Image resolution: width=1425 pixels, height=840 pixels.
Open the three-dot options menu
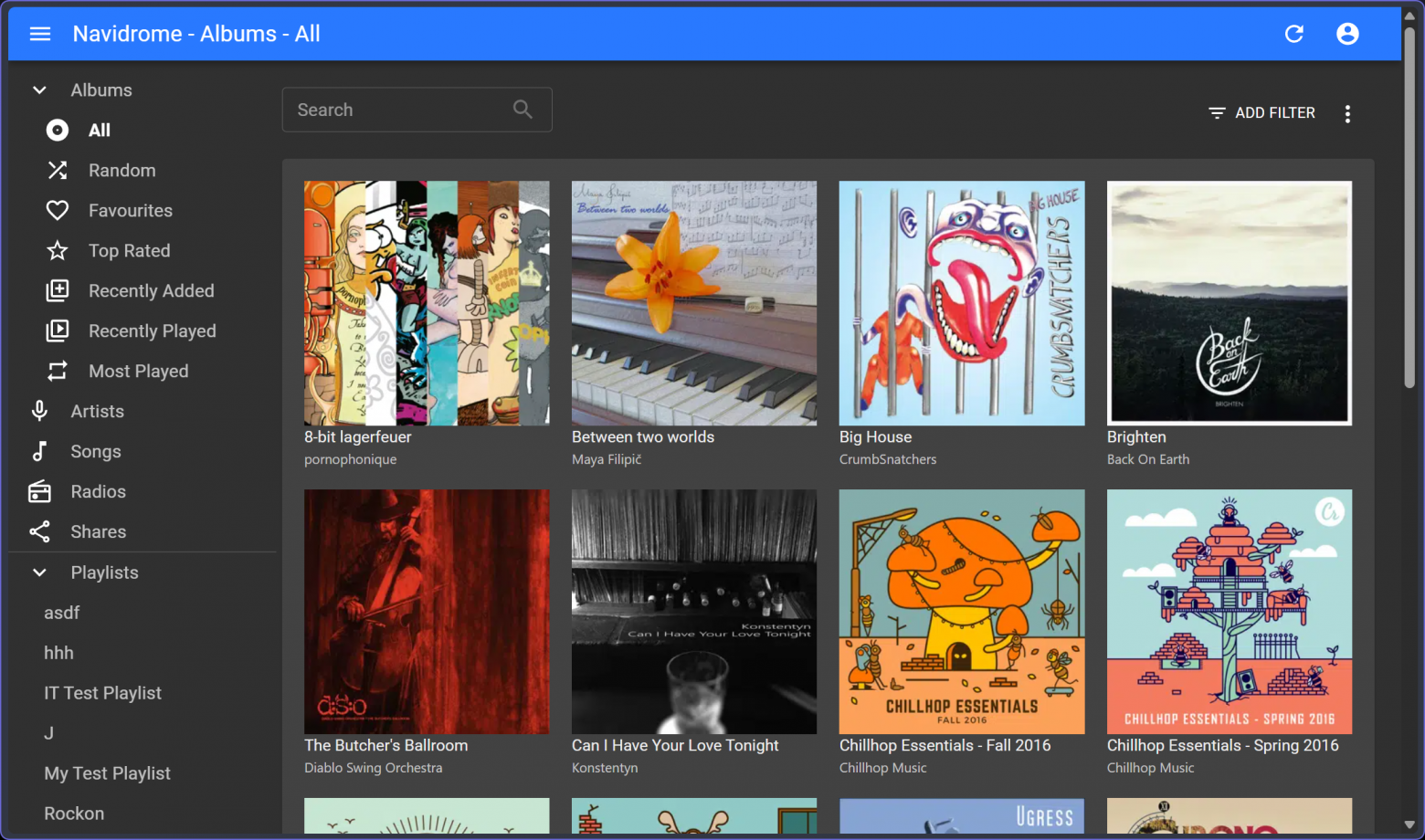[x=1347, y=113]
